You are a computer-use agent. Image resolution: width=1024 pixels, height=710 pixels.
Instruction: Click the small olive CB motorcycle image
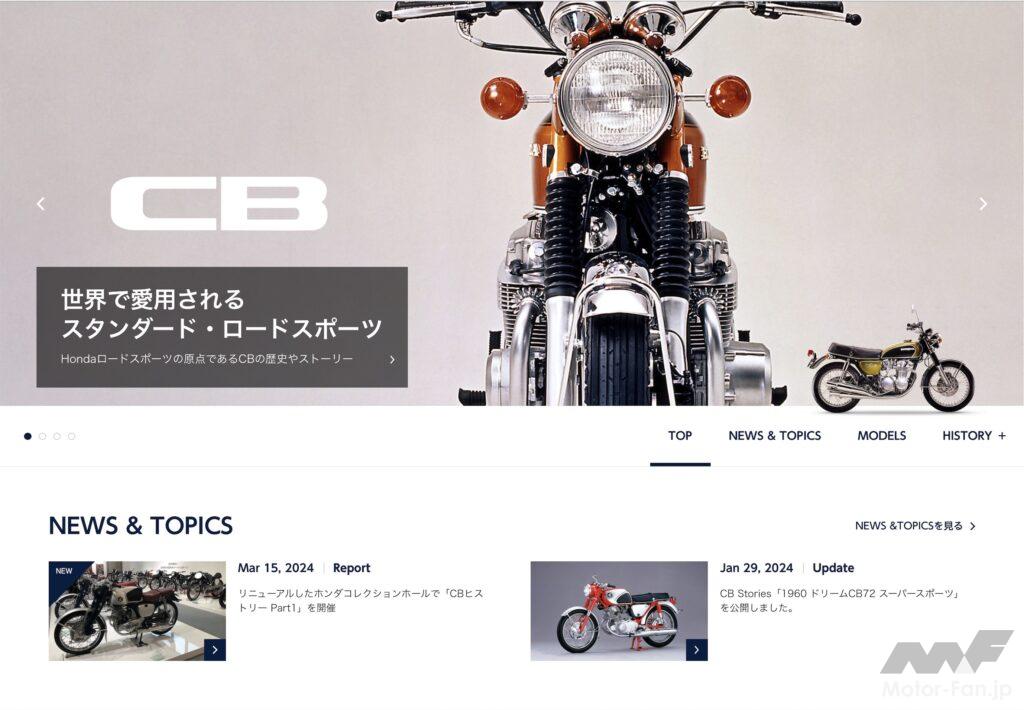[893, 369]
